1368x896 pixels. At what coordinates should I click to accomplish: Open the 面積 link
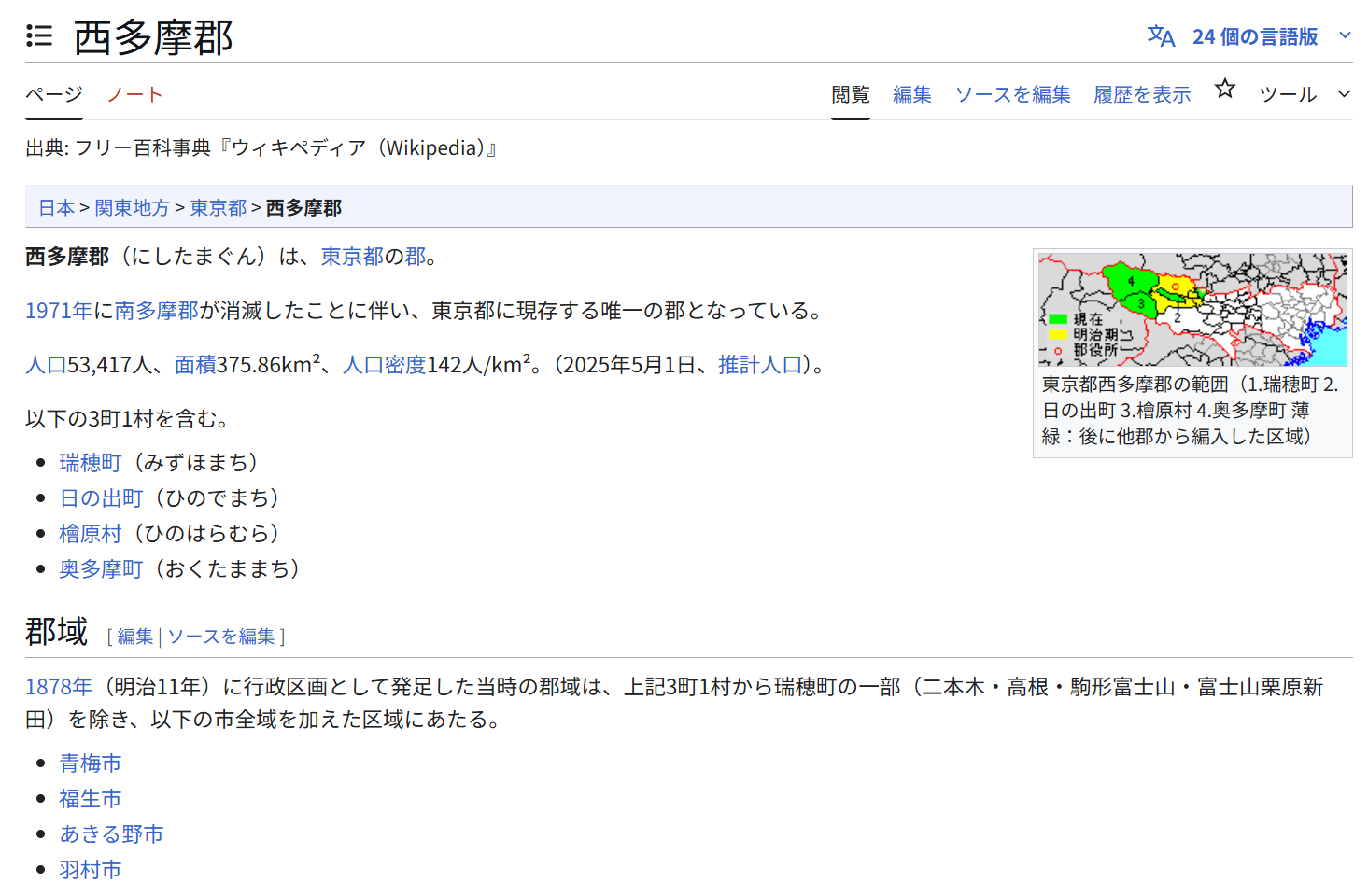195,365
